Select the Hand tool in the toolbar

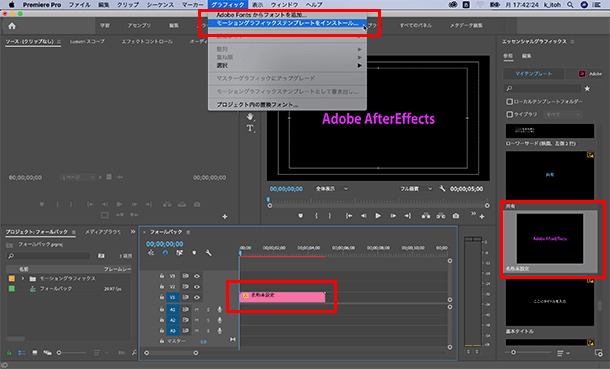[250, 116]
